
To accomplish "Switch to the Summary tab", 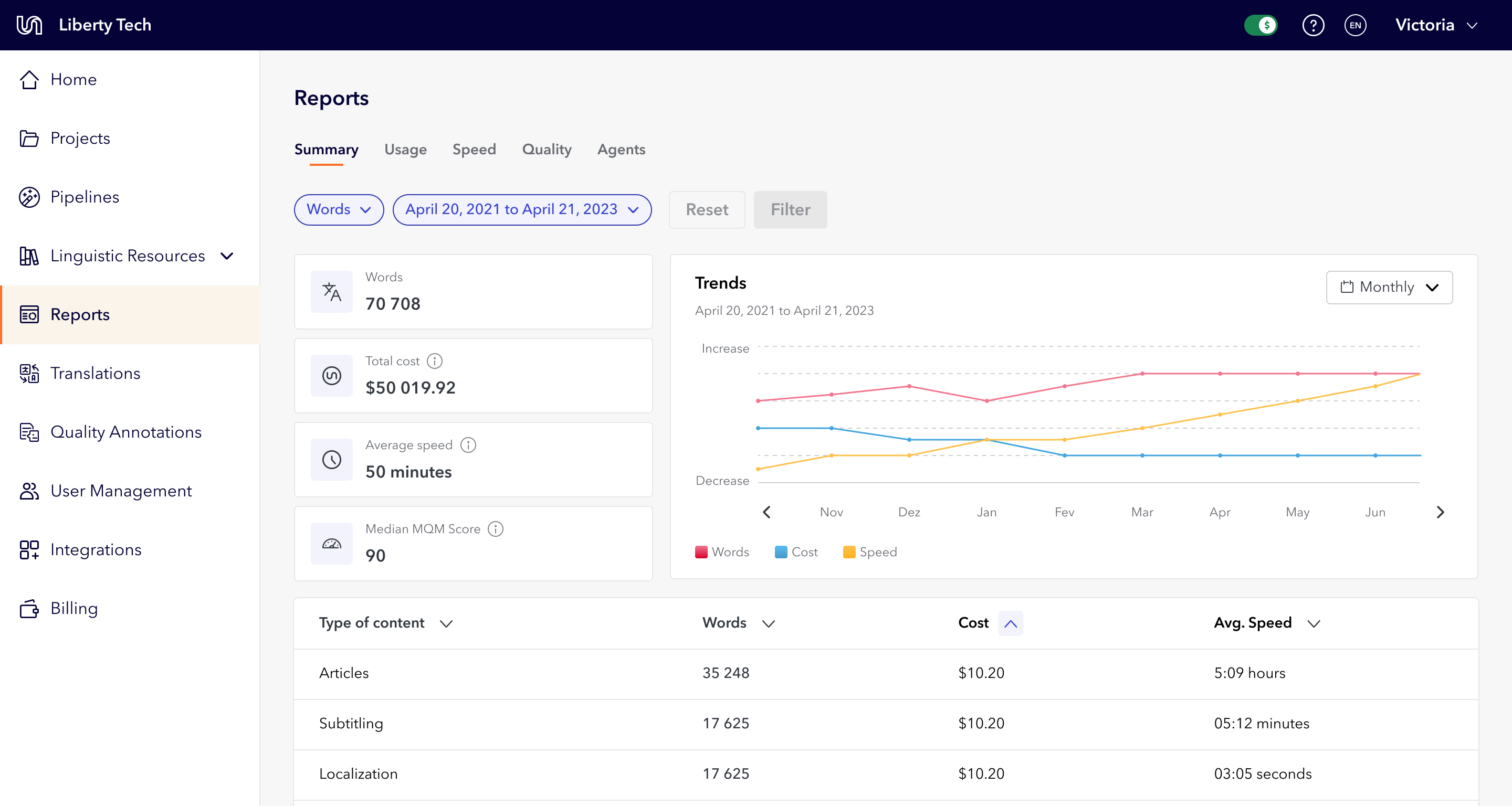I will click(327, 150).
